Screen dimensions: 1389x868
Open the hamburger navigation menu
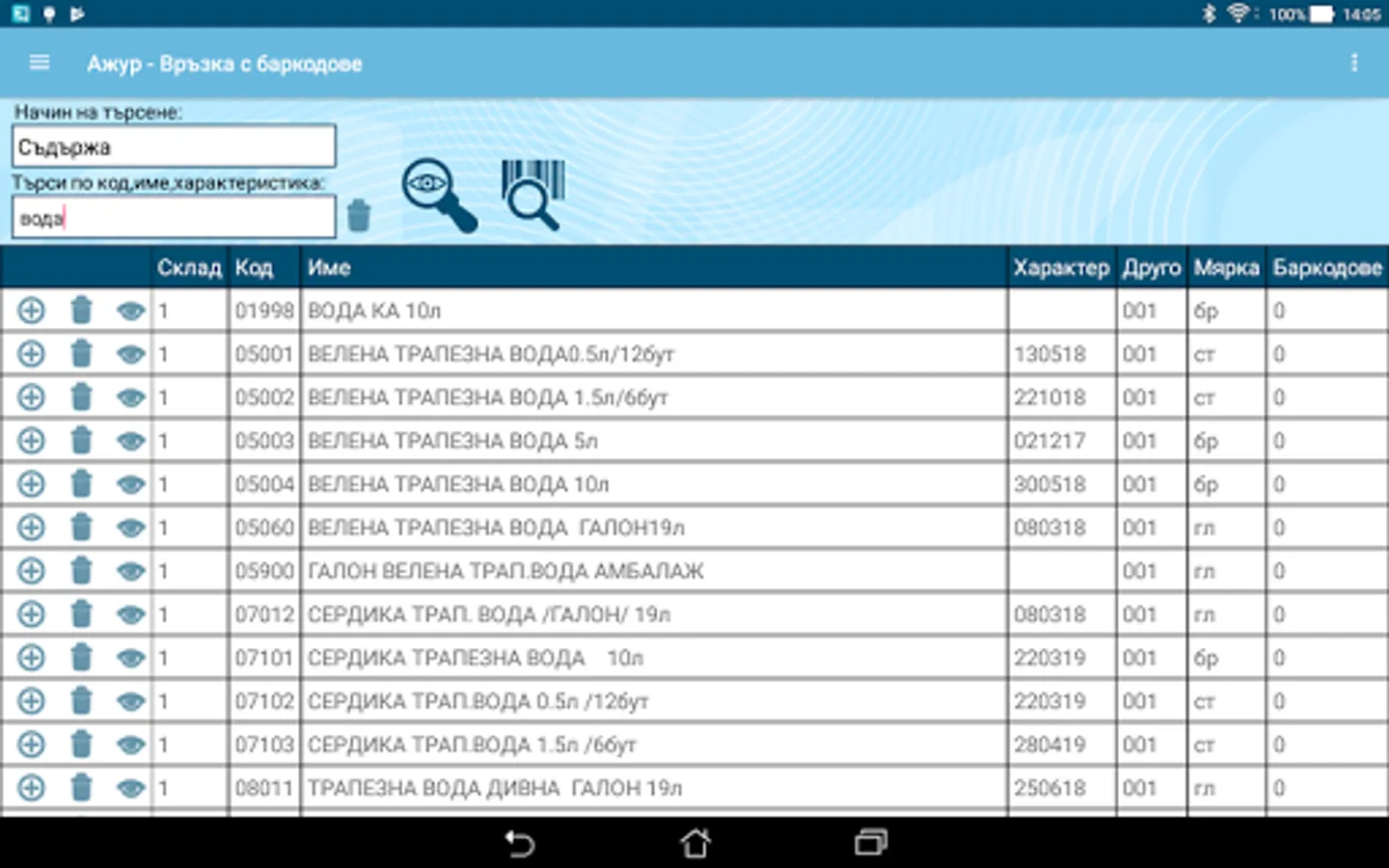point(40,63)
